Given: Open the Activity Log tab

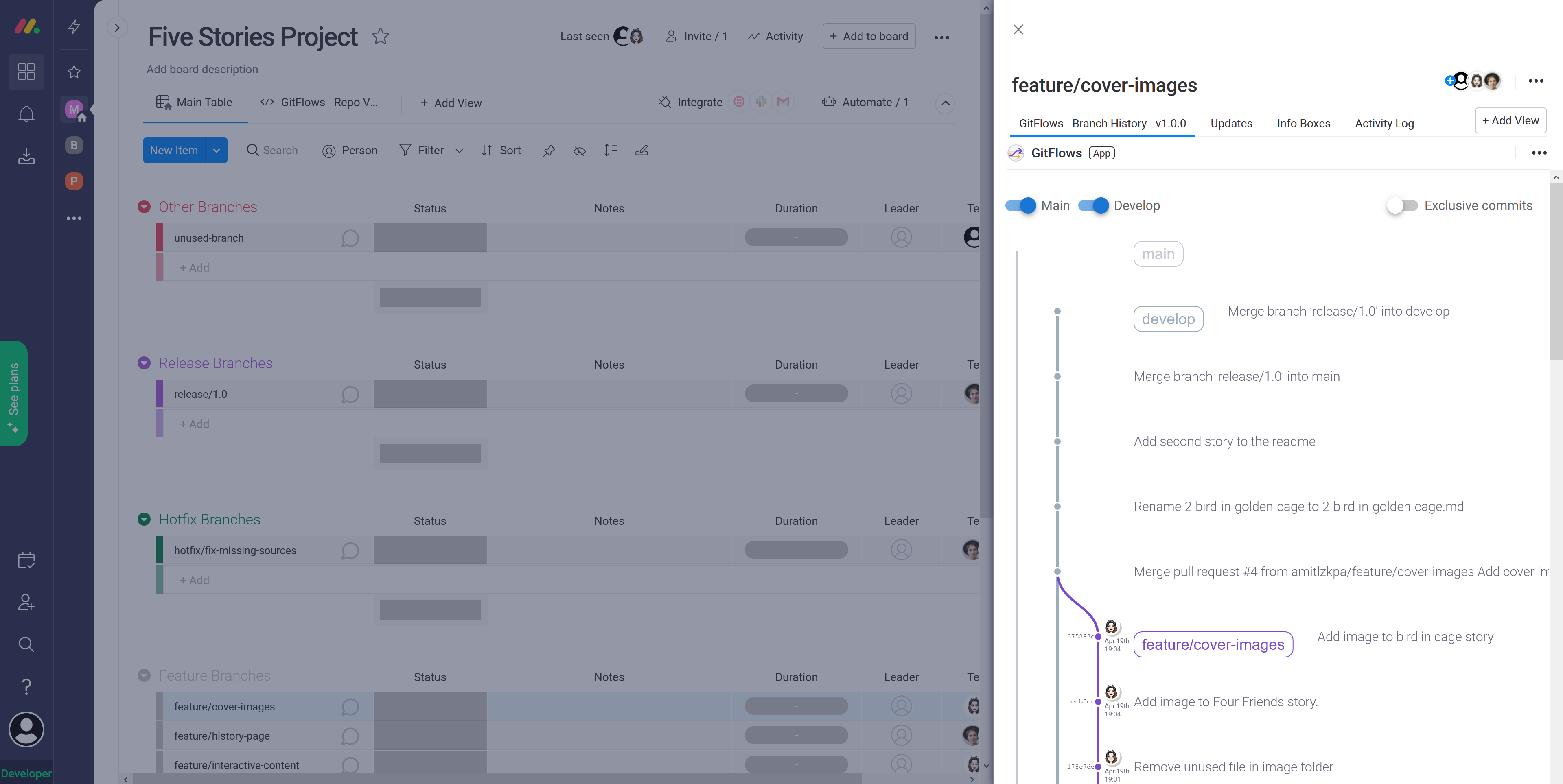Looking at the screenshot, I should coord(1384,123).
